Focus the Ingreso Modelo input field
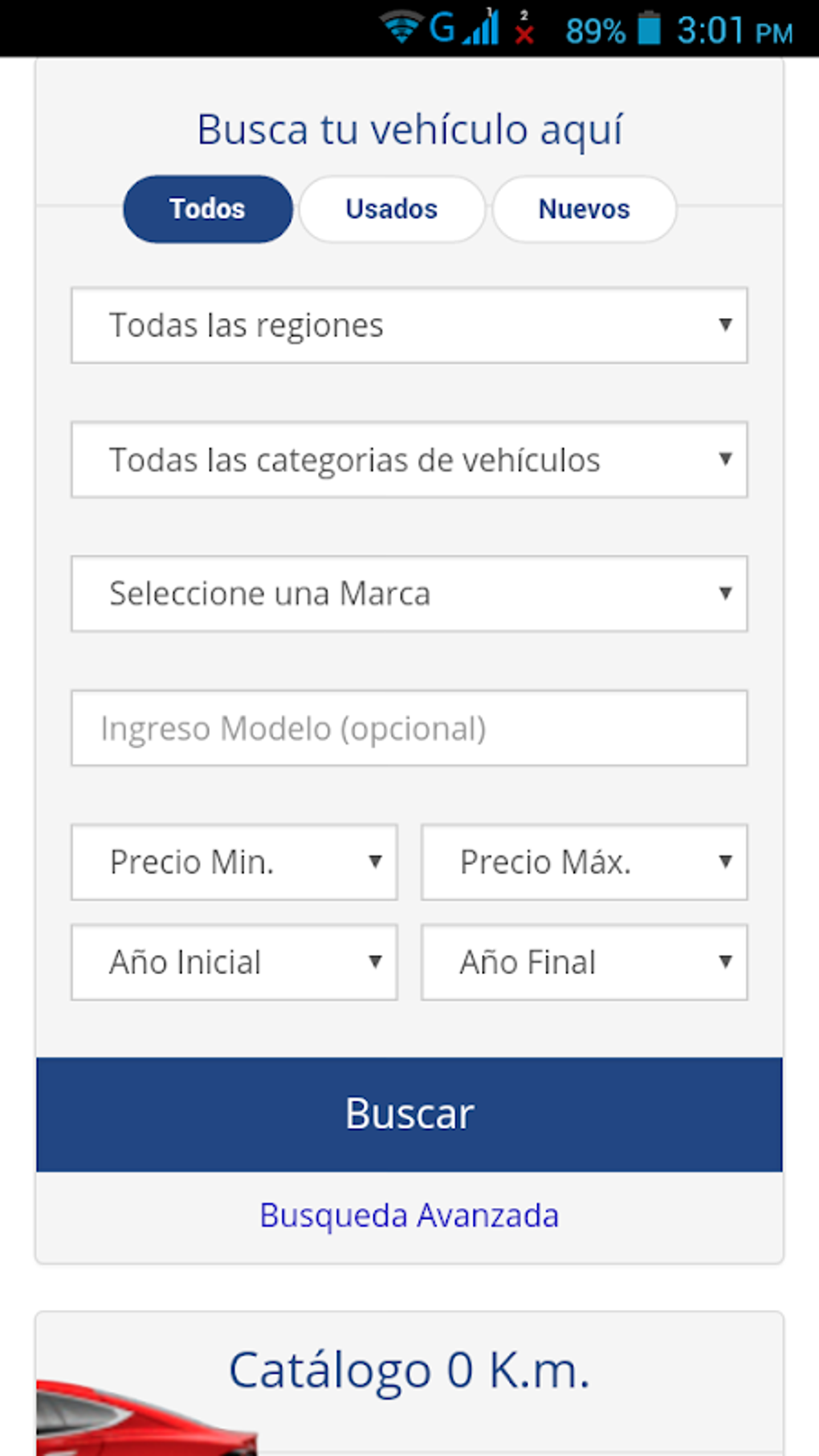Image resolution: width=819 pixels, height=1456 pixels. pyautogui.click(x=409, y=728)
